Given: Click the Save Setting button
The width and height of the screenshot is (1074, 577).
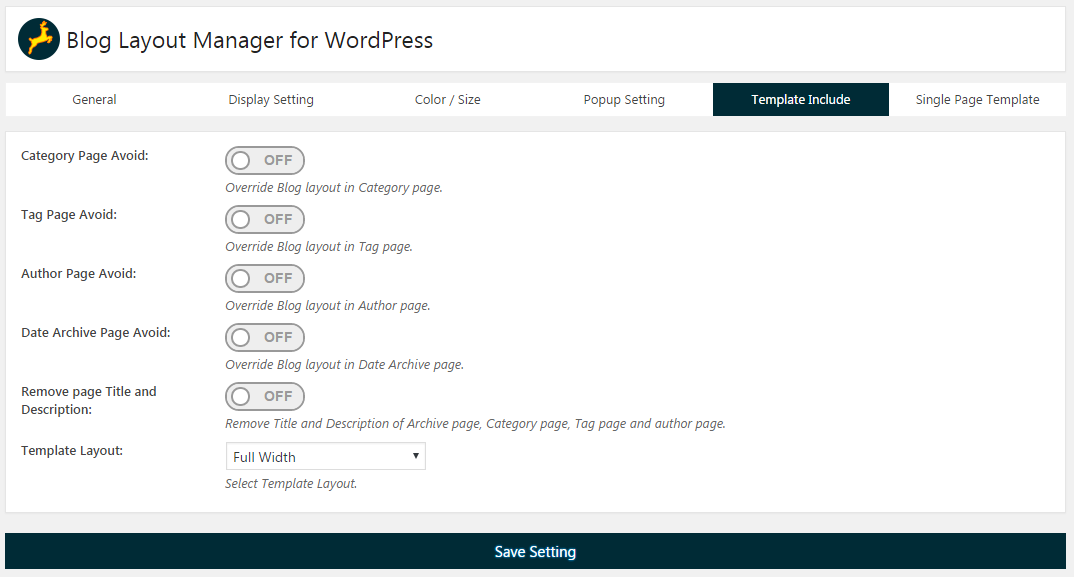Looking at the screenshot, I should (535, 552).
